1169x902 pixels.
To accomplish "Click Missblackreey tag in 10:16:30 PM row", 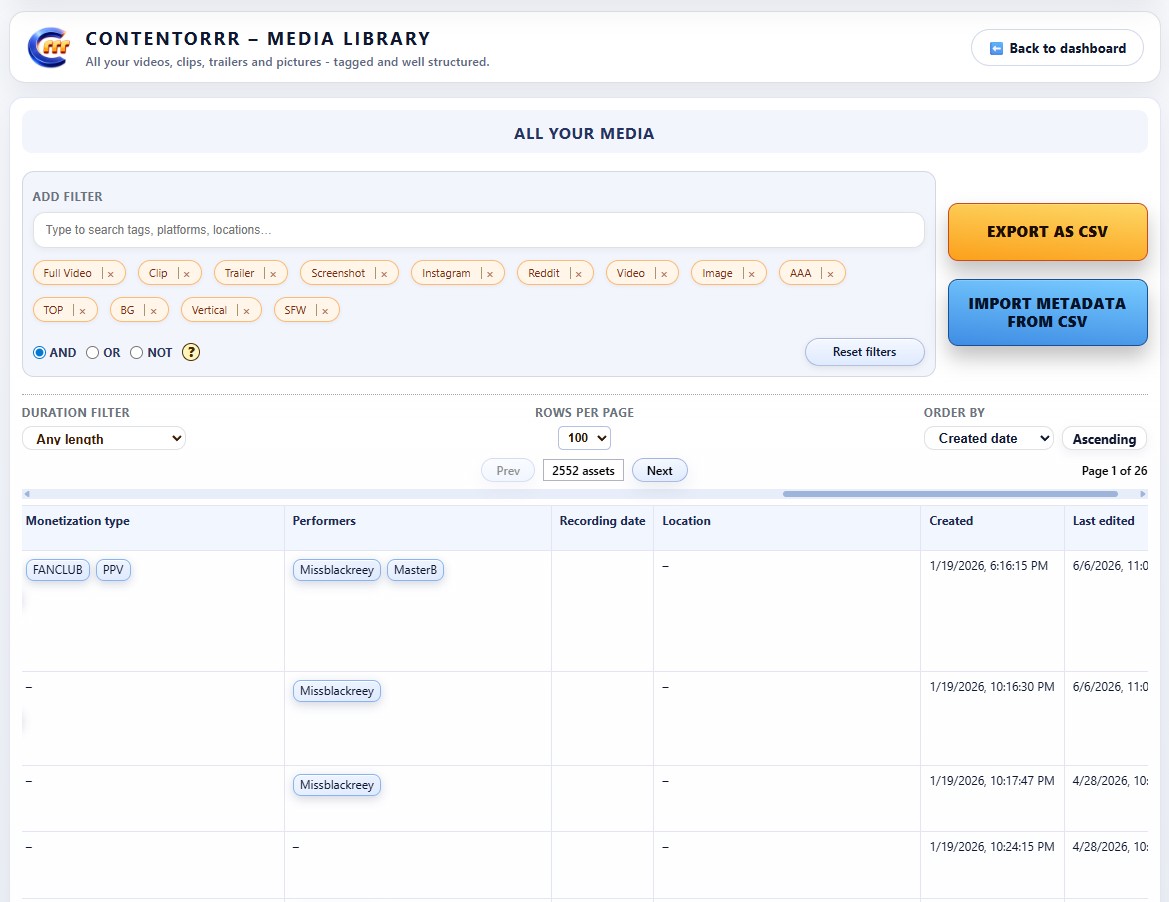I will 337,691.
